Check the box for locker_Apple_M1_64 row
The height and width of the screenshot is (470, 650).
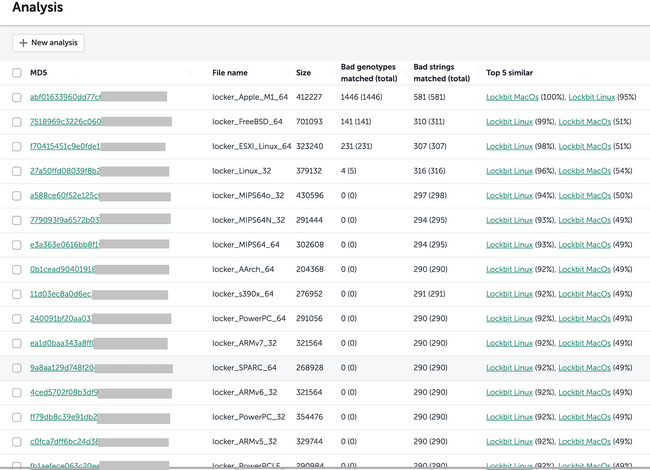pos(17,97)
